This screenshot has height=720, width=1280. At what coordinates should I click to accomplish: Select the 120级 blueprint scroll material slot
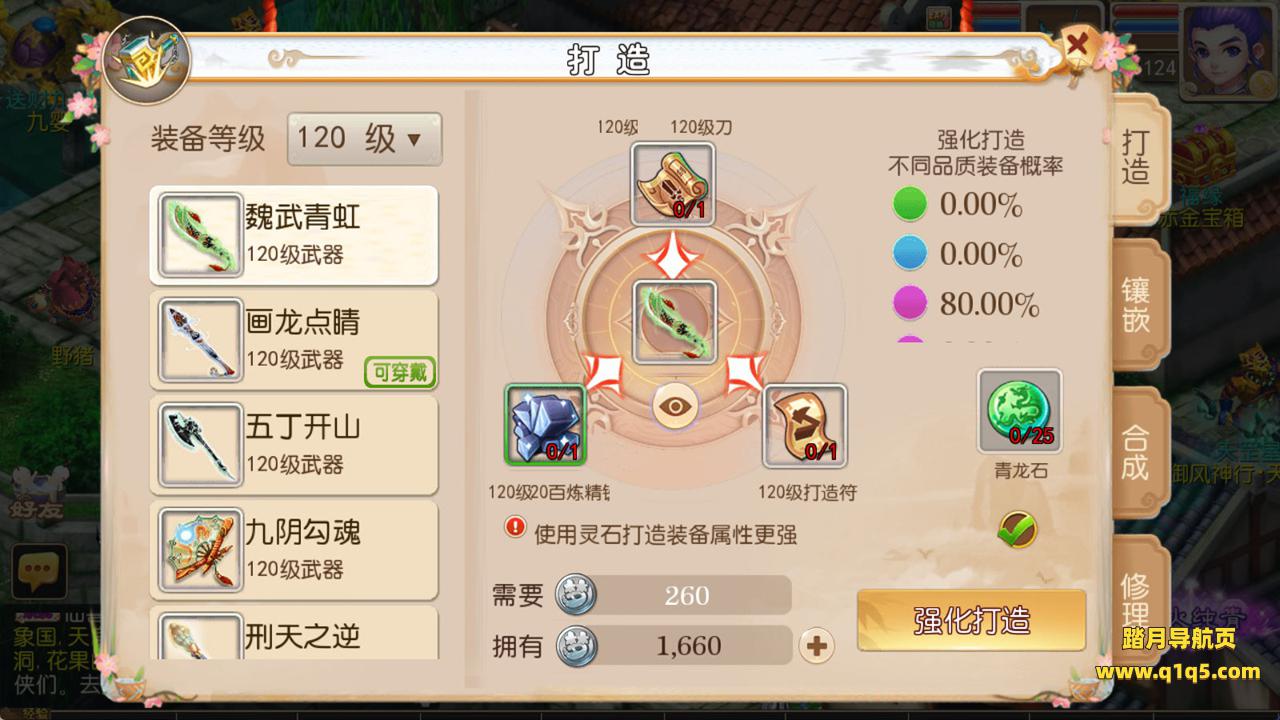click(x=673, y=183)
